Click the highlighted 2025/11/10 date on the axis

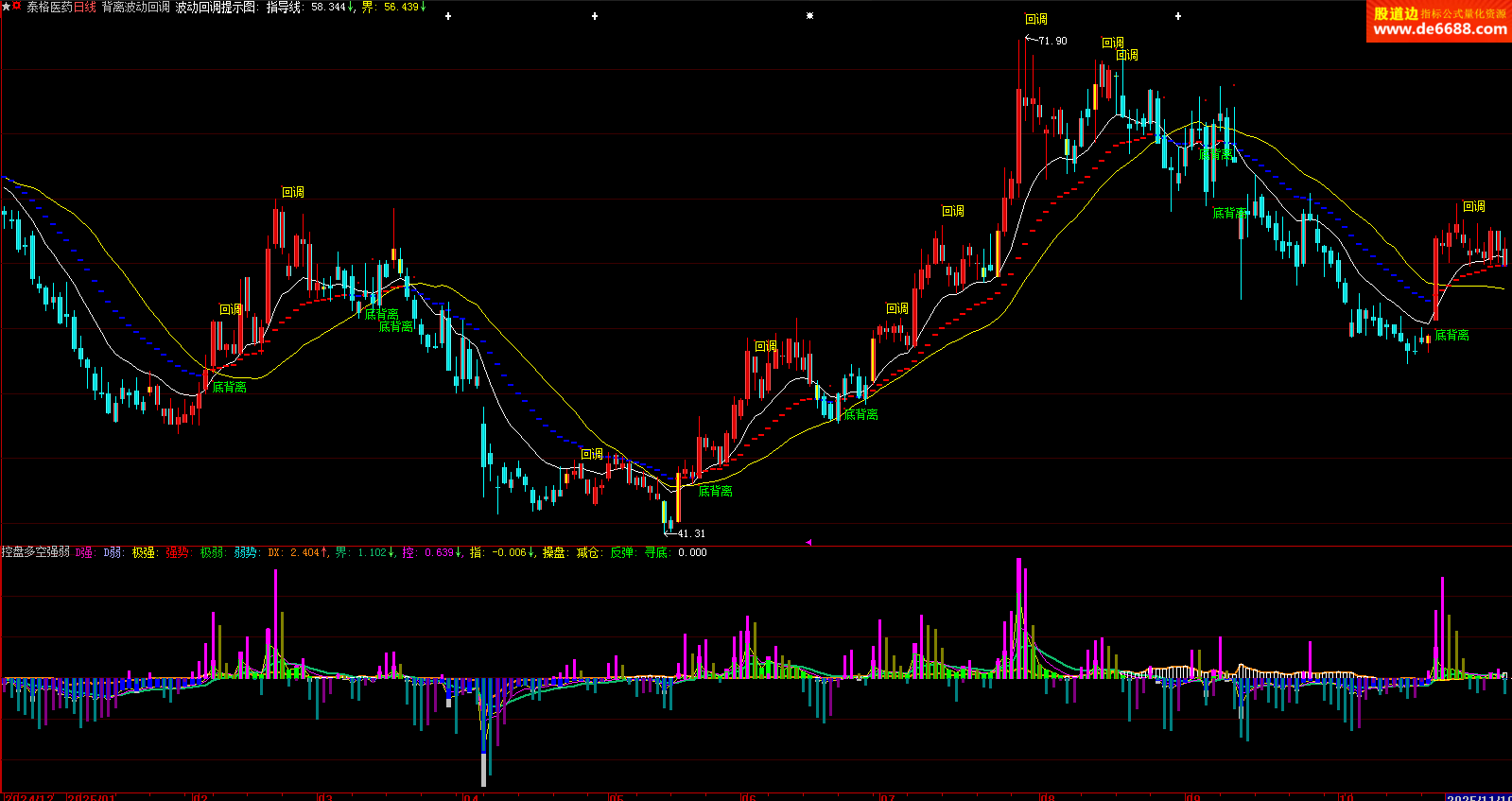(1478, 797)
